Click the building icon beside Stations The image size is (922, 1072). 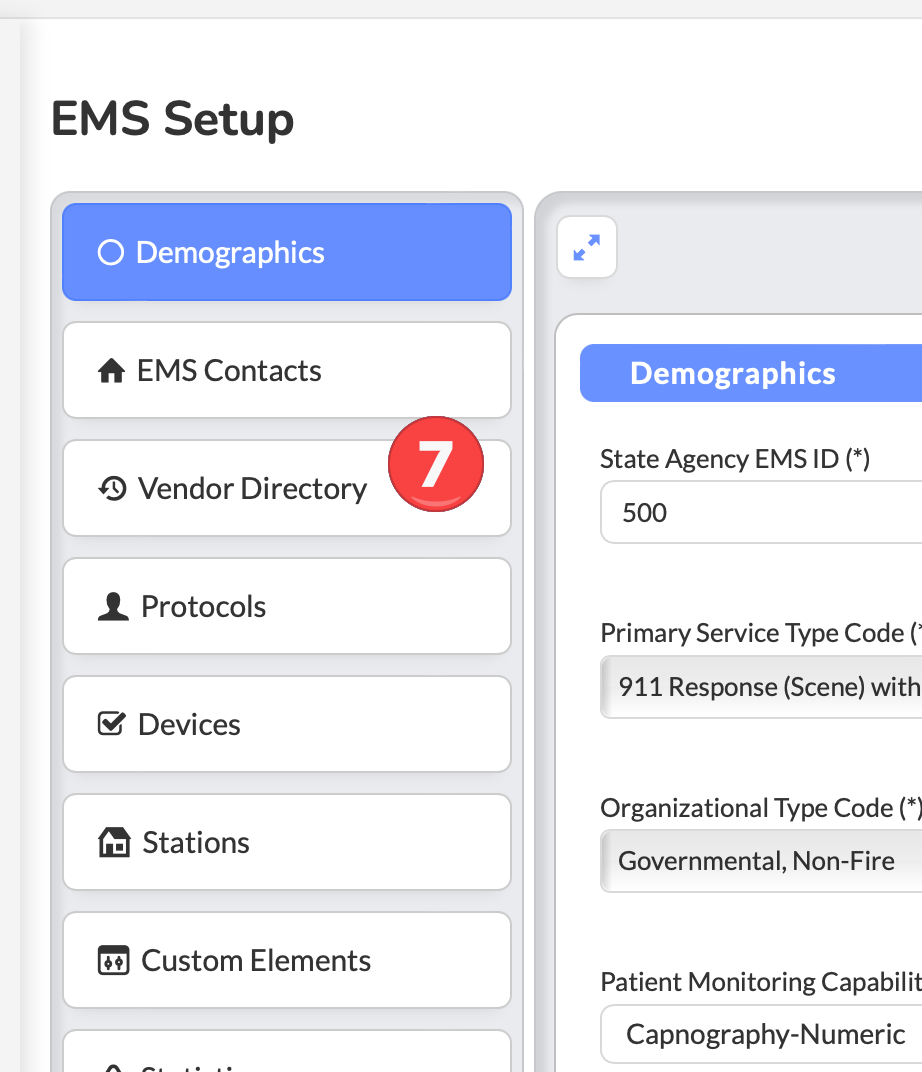click(114, 843)
